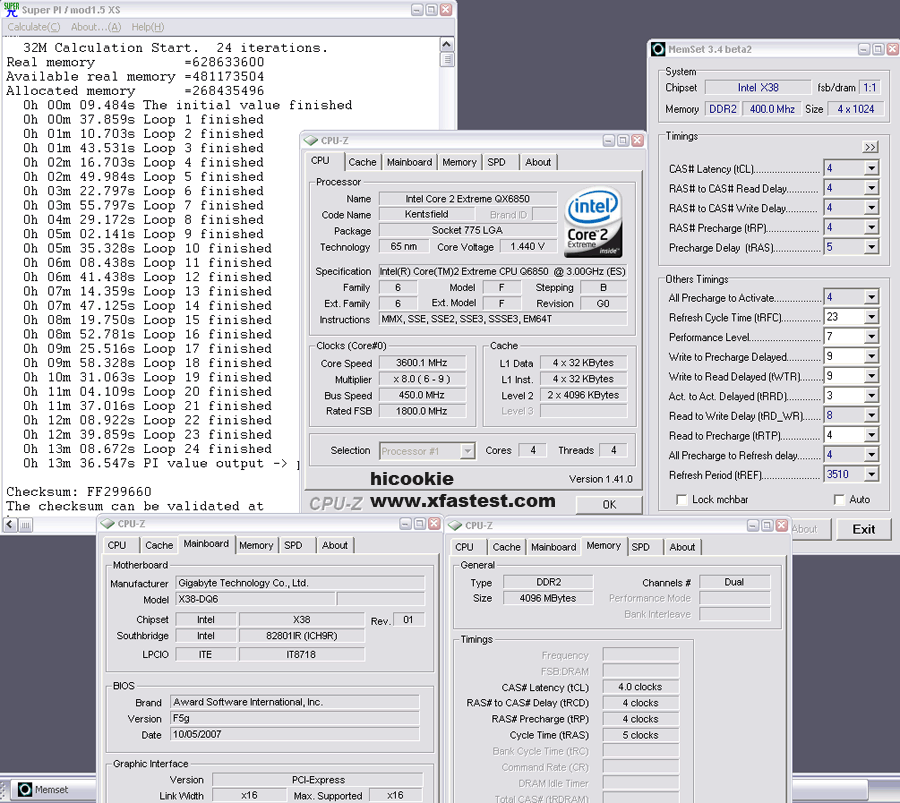Click Chipset value Intel X38 in MemSet
Viewport: 900px width, 803px height.
point(758,87)
